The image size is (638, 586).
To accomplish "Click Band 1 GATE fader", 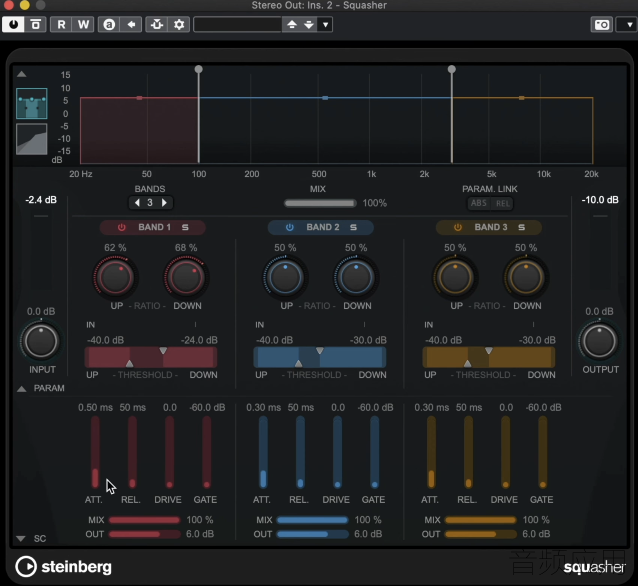I will pyautogui.click(x=207, y=453).
